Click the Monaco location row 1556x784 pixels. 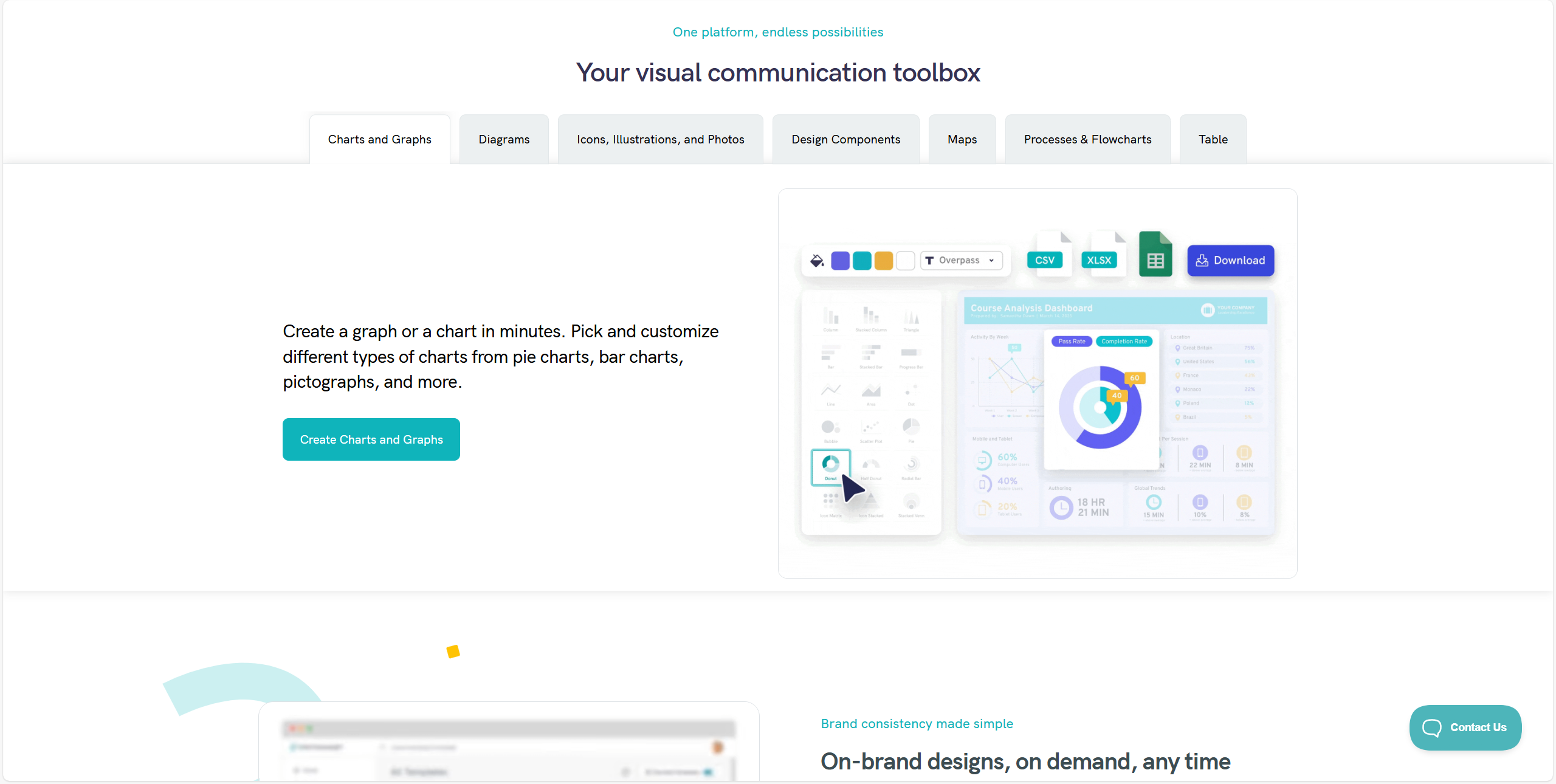click(1215, 390)
